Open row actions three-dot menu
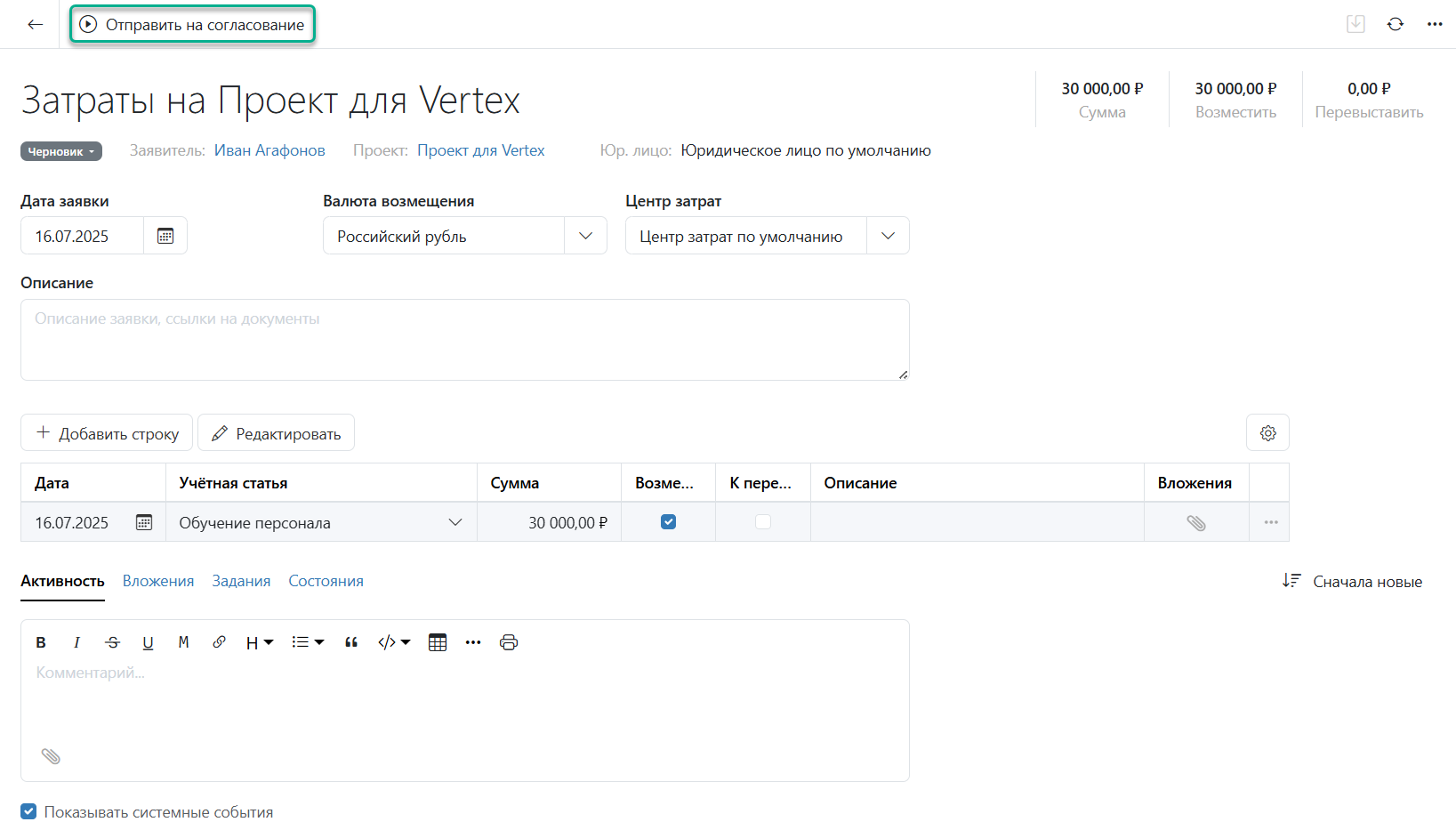 point(1270,522)
